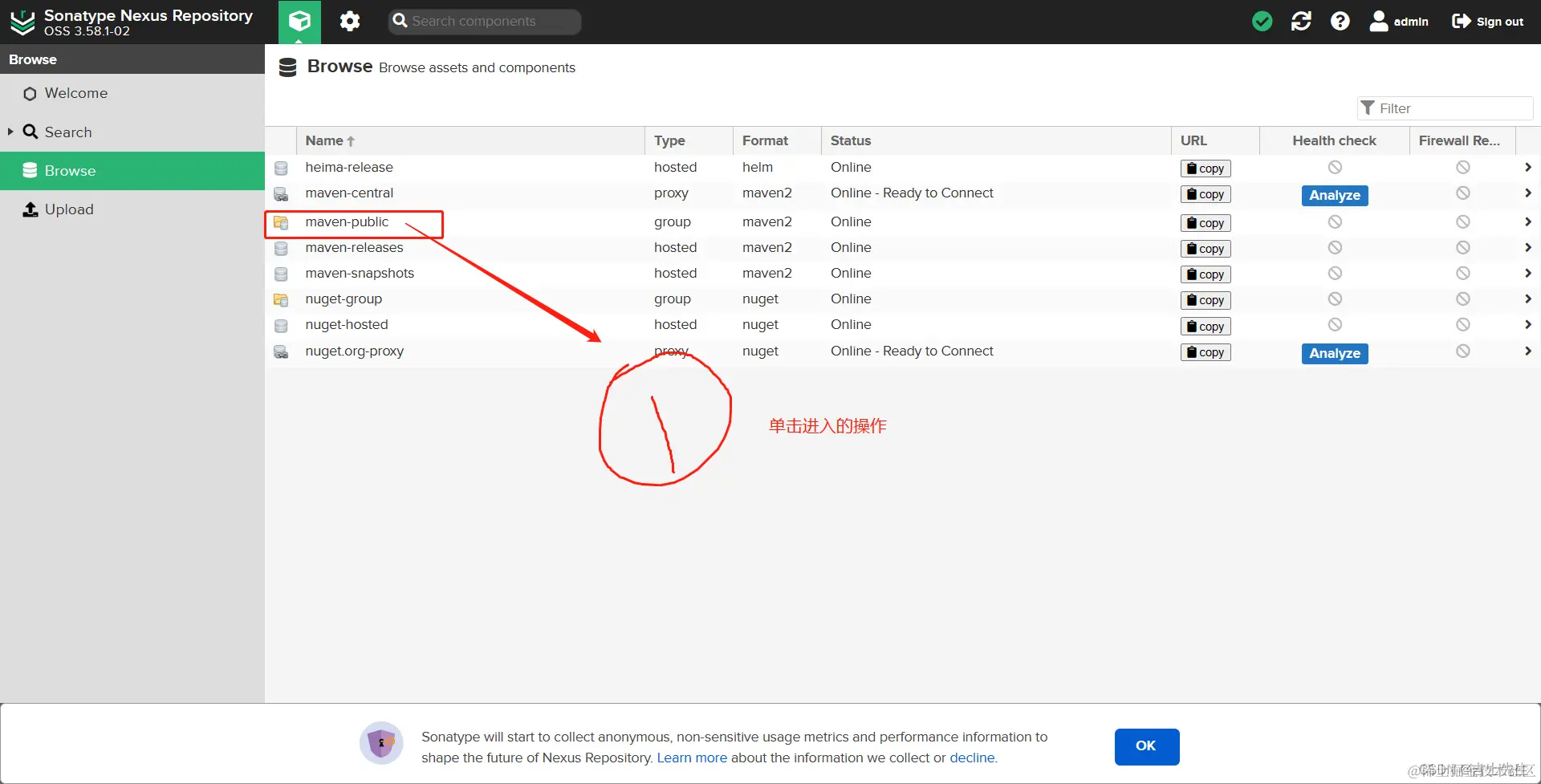Click nuget.org-proxy repository icon
1541x784 pixels.
pos(281,352)
